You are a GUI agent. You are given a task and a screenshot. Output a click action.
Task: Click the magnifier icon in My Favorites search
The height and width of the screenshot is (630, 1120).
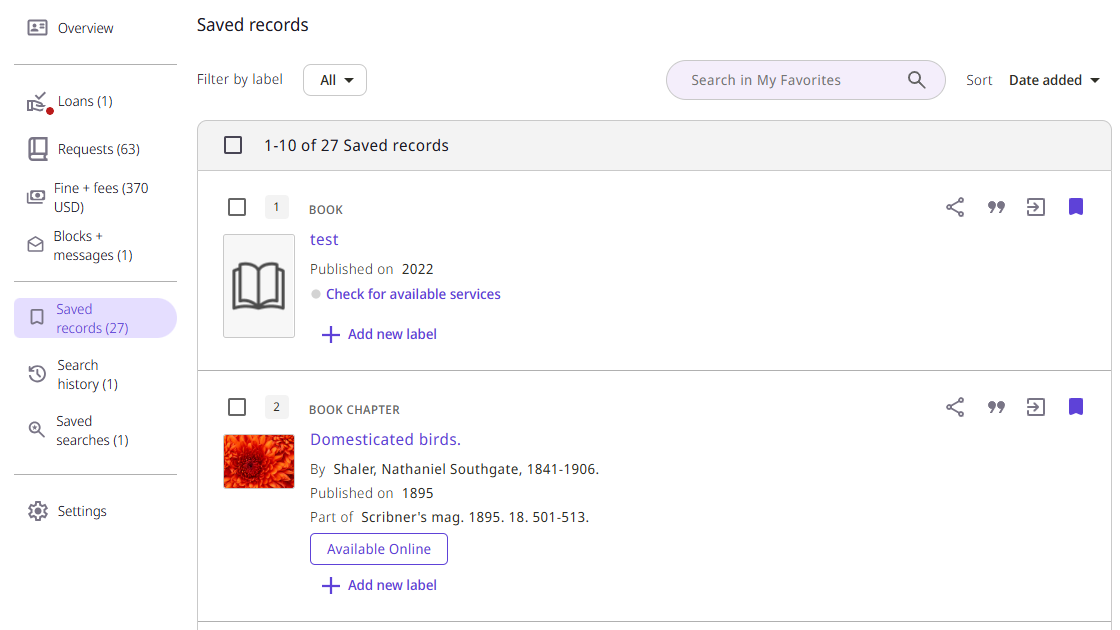coord(916,80)
